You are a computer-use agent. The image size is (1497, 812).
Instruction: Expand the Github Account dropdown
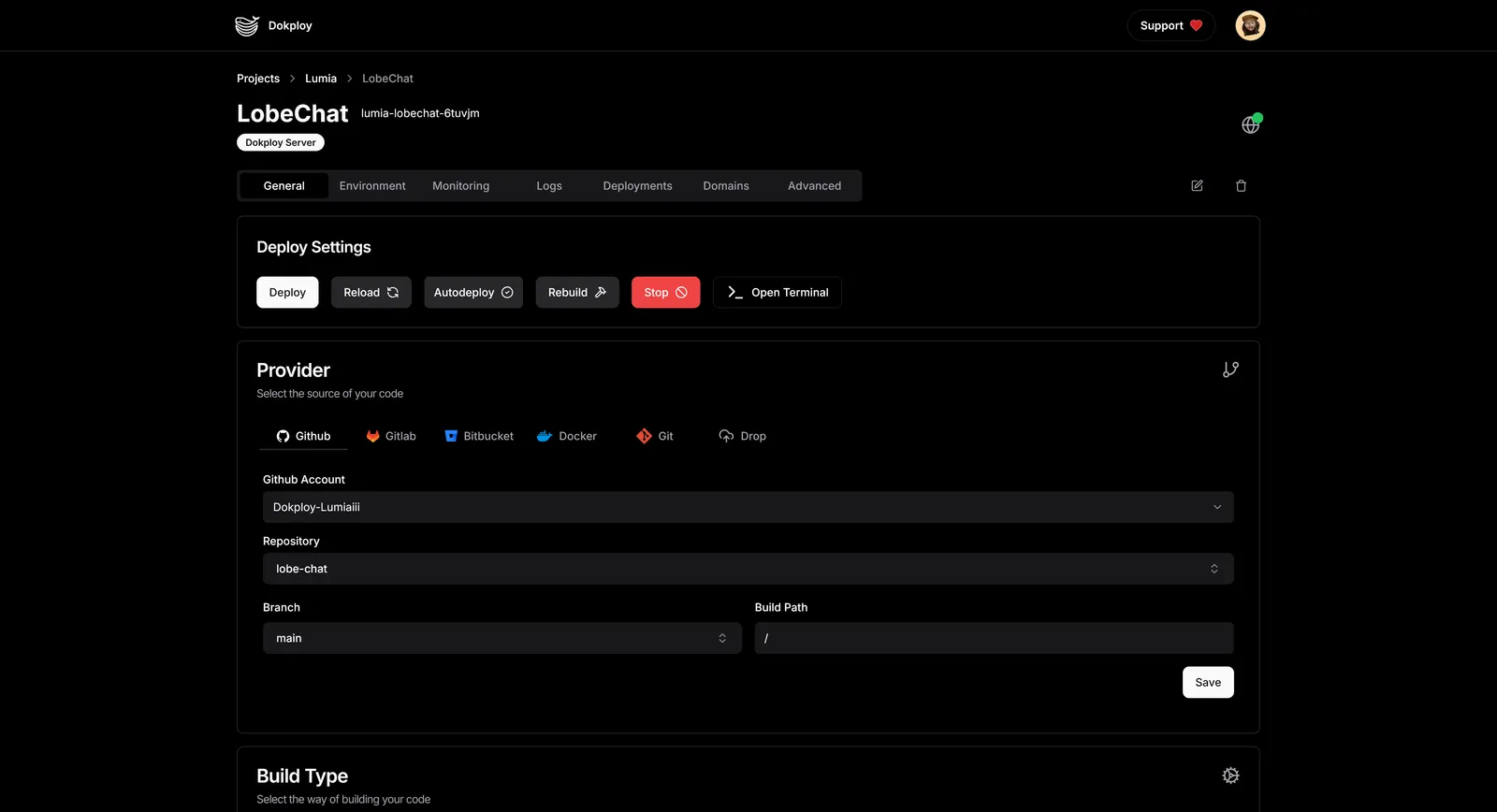748,507
